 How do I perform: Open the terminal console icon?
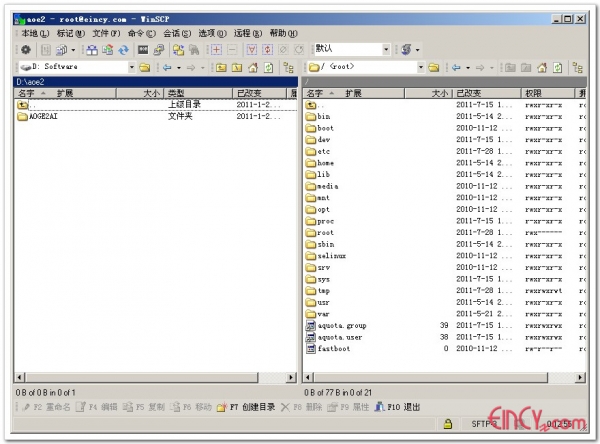(143, 49)
